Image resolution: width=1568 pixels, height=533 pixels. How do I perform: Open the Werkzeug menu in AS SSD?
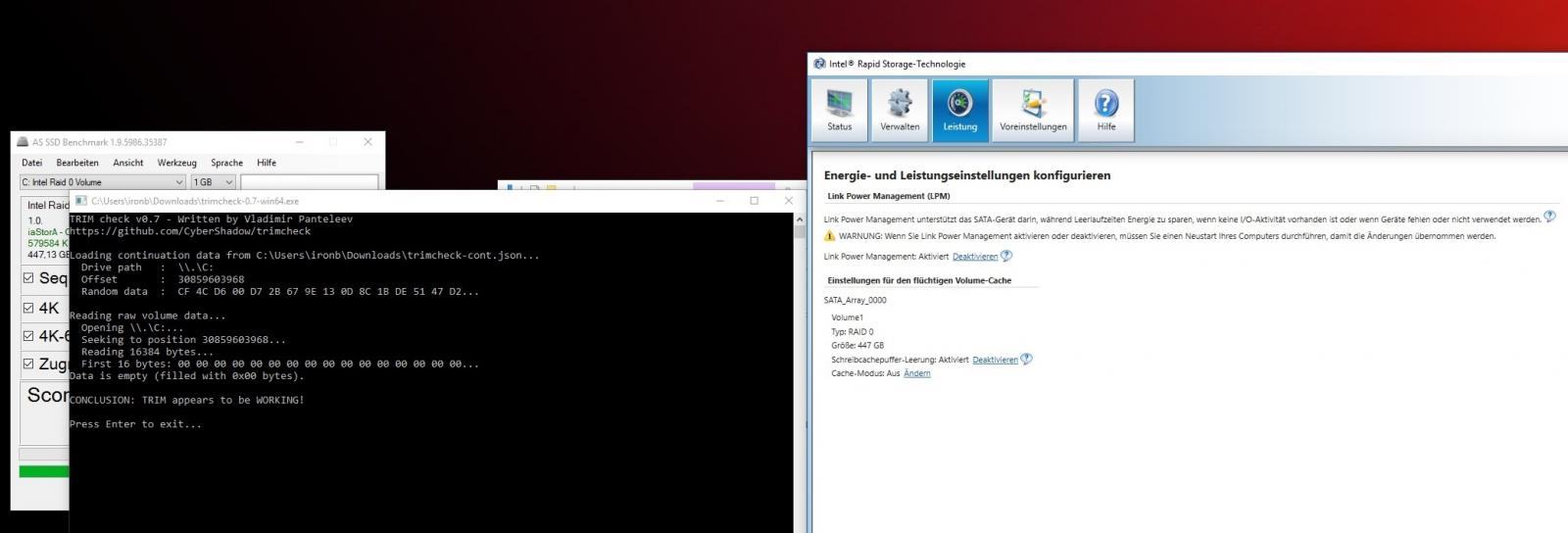(x=177, y=163)
